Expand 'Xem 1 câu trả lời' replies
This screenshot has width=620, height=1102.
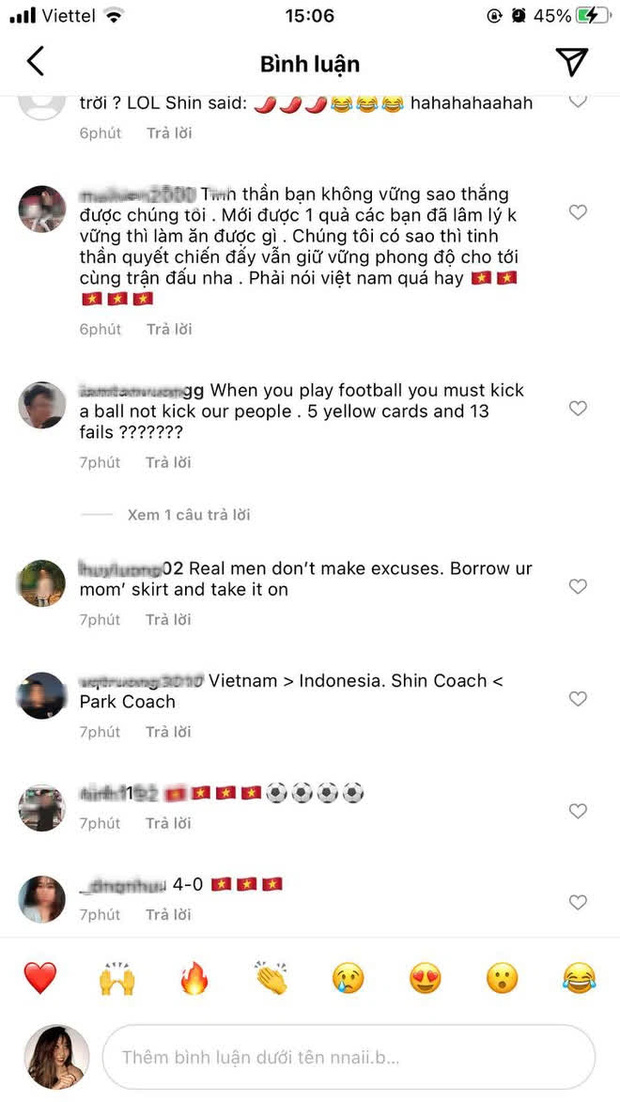point(188,515)
